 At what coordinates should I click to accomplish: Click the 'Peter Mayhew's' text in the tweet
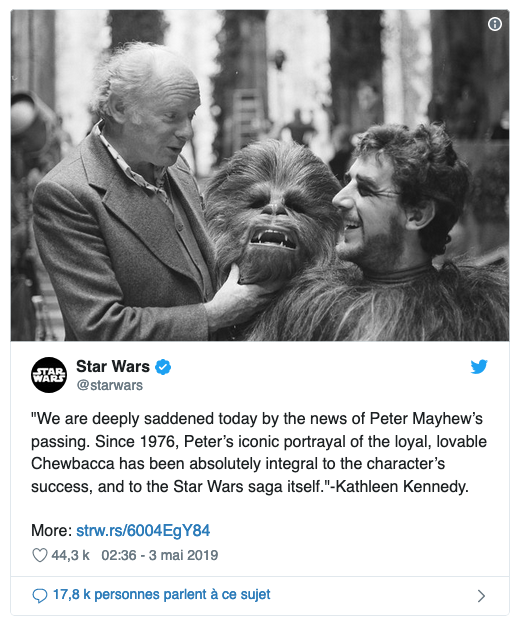point(426,419)
